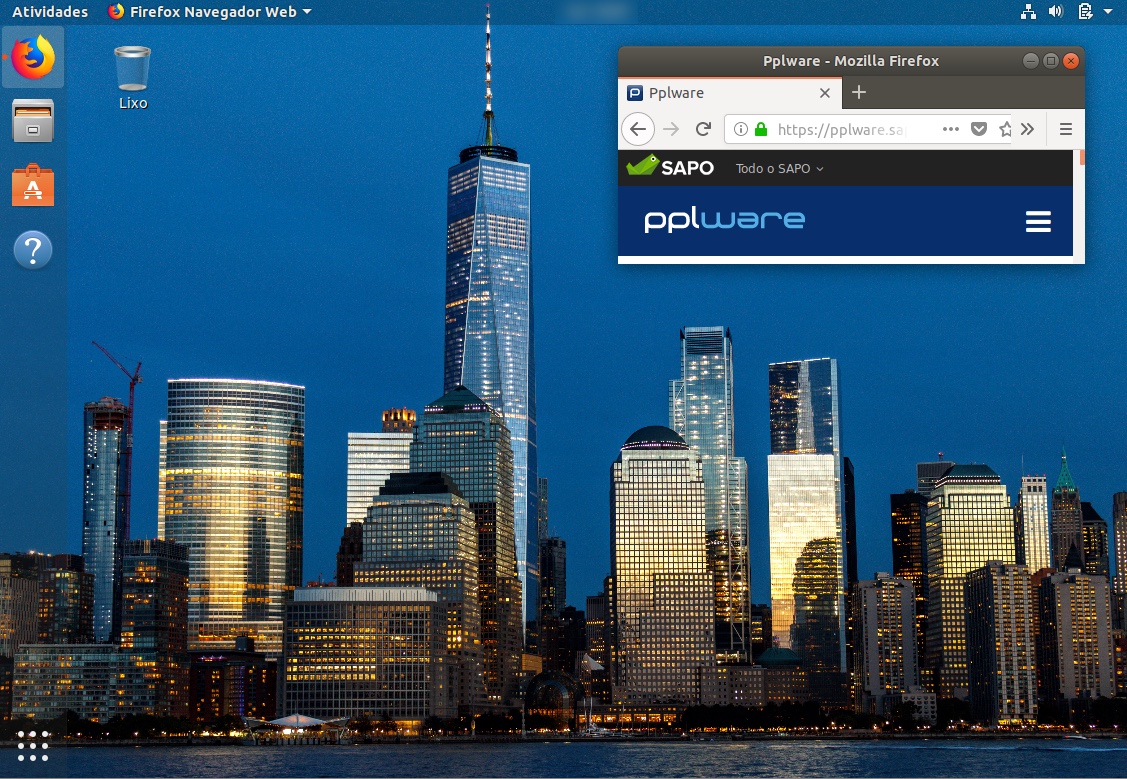Click the SAPO logo

pyautogui.click(x=671, y=167)
